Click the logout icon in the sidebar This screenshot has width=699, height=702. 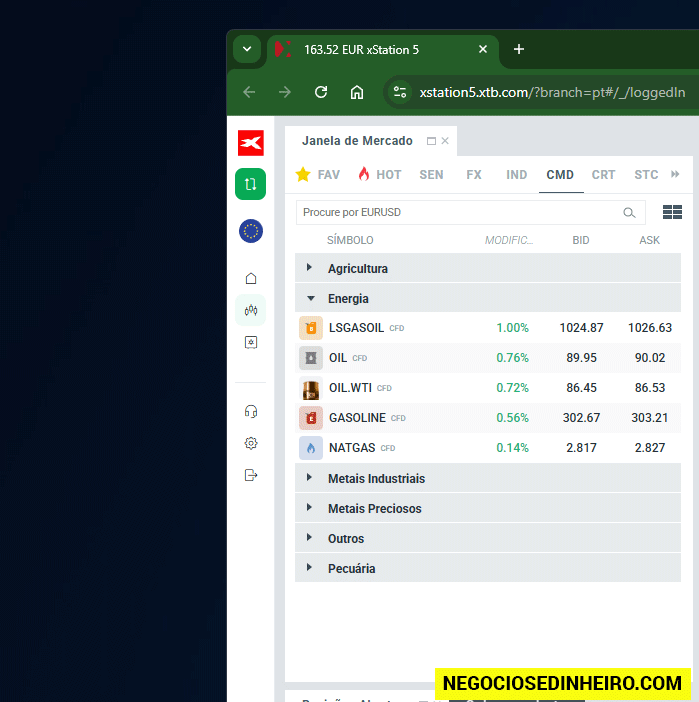click(251, 475)
